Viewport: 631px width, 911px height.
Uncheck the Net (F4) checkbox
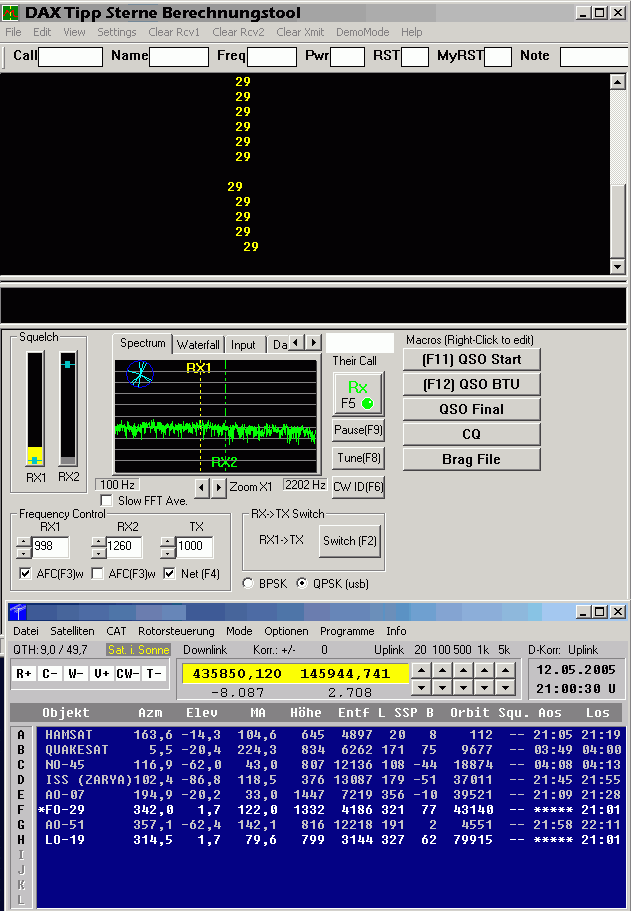click(x=169, y=573)
